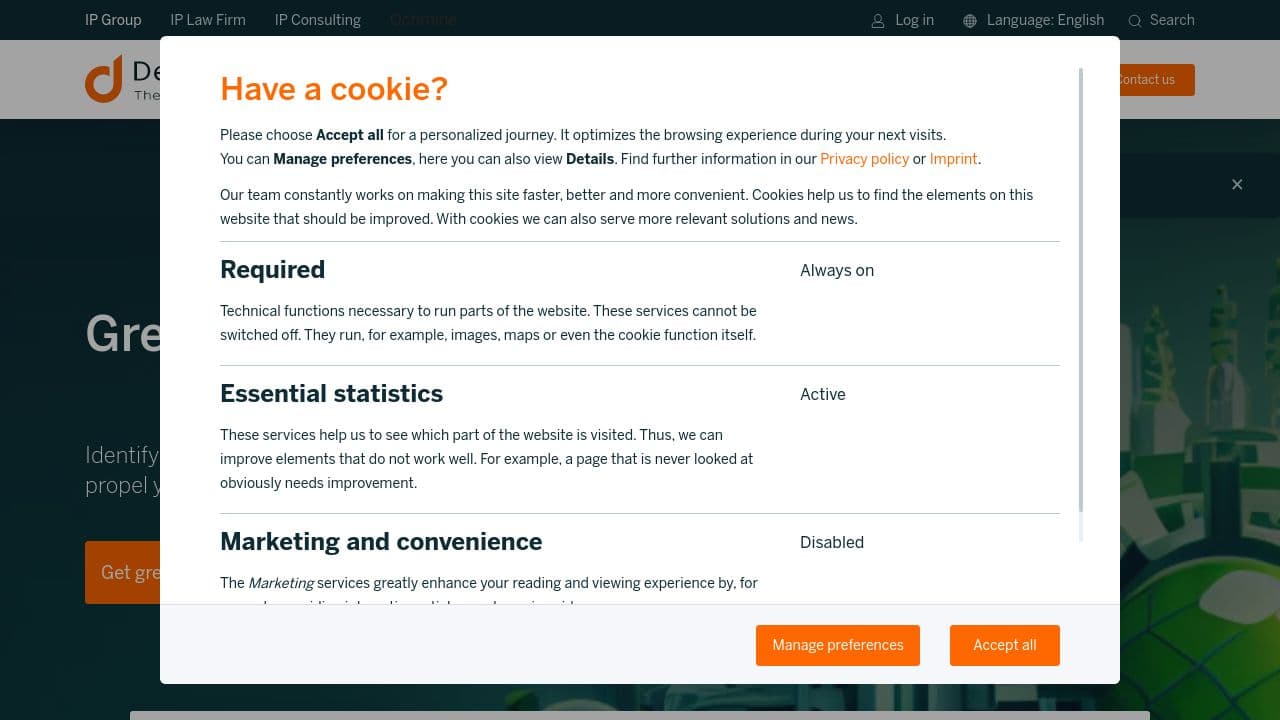Click the cookie dialog vertical scrollbar
Viewport: 1280px width, 720px height.
click(1081, 290)
